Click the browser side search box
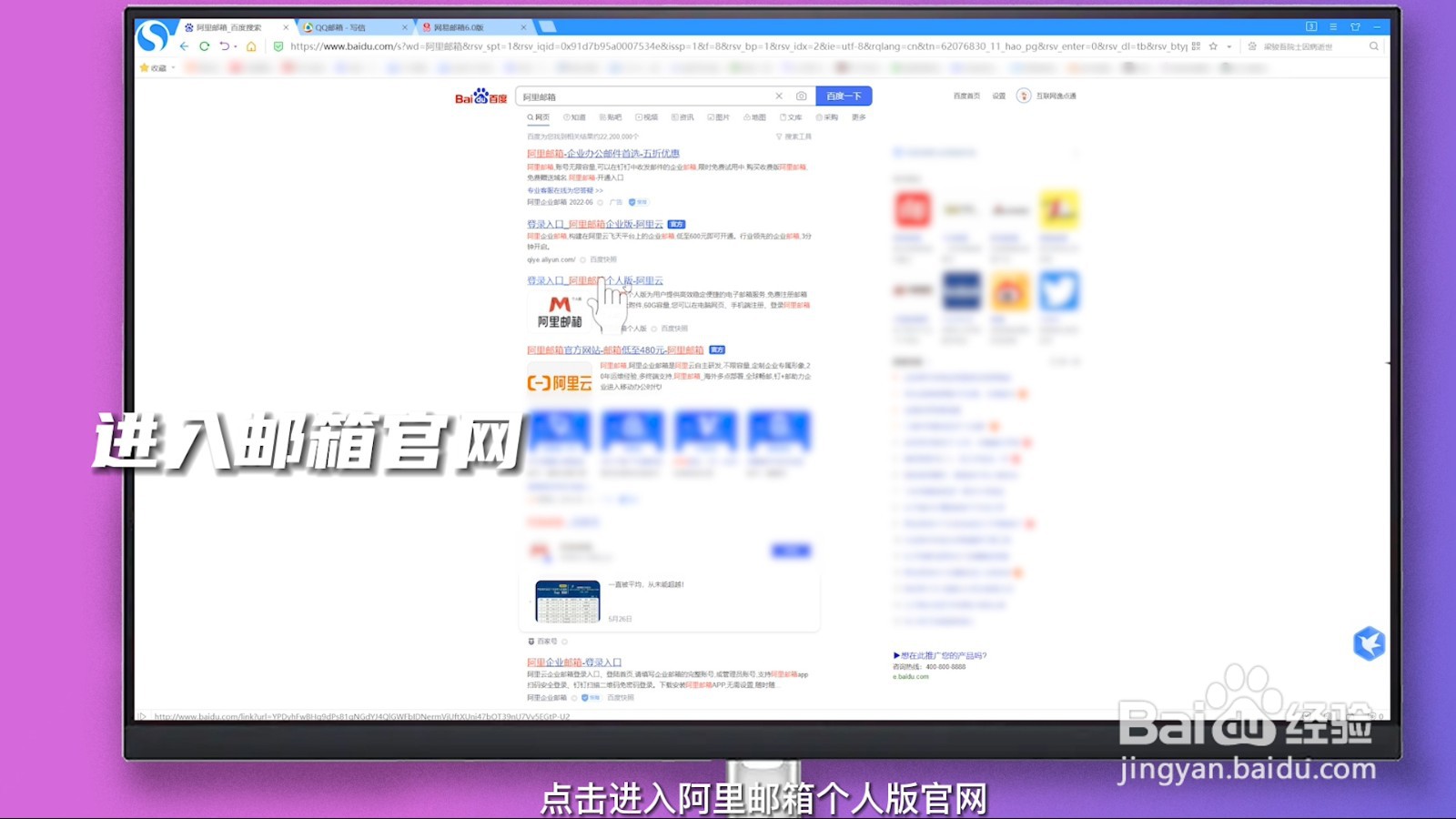 click(x=1310, y=46)
